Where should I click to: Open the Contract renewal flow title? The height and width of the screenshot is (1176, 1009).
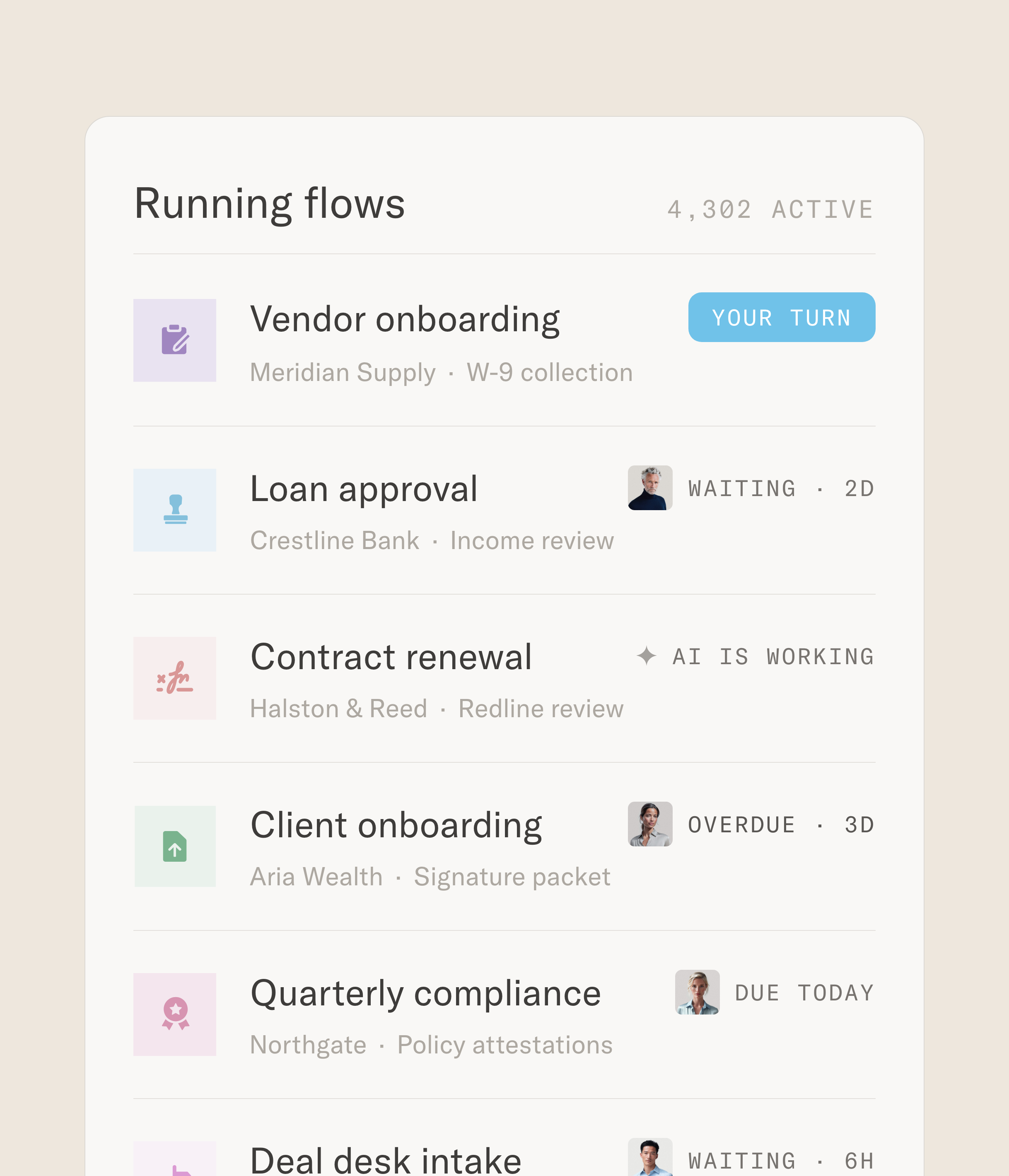coord(391,657)
